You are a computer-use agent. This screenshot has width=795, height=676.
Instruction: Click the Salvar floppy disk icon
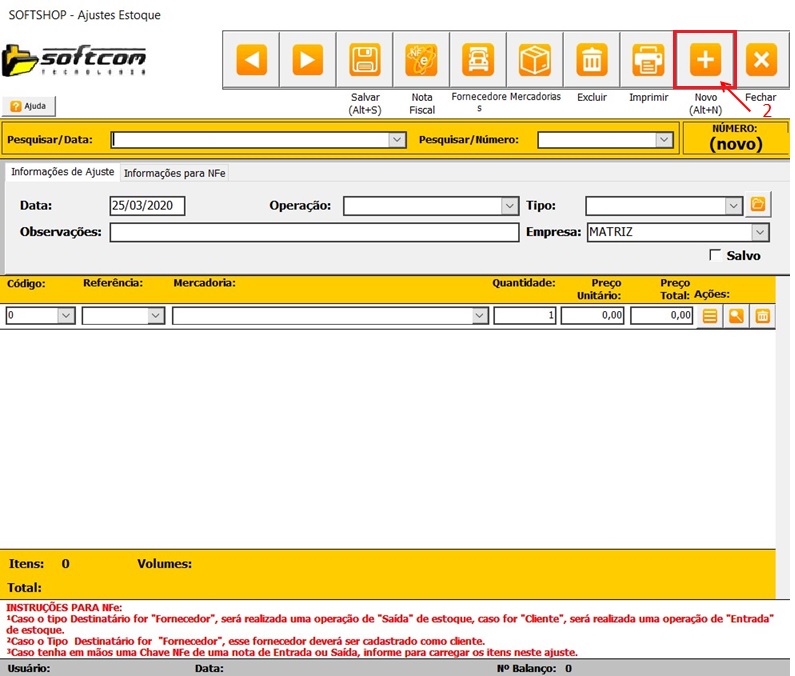pyautogui.click(x=364, y=60)
